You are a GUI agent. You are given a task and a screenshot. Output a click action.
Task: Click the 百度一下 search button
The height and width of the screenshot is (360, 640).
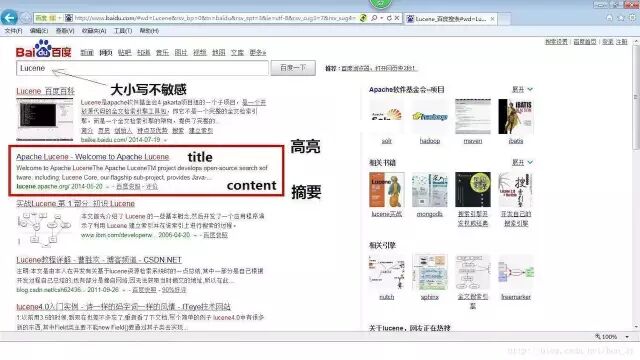(x=293, y=68)
